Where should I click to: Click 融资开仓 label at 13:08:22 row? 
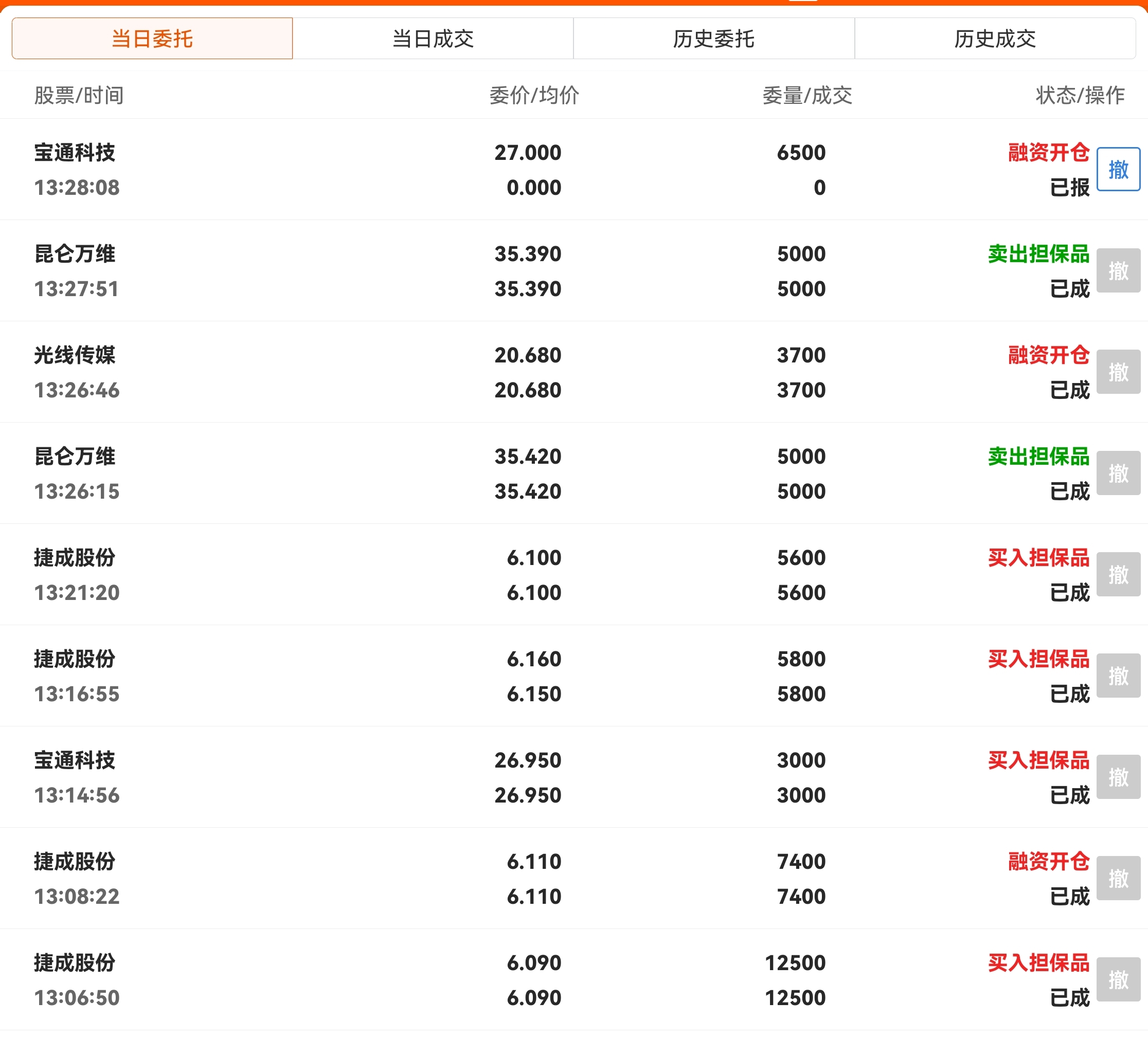coord(1048,862)
